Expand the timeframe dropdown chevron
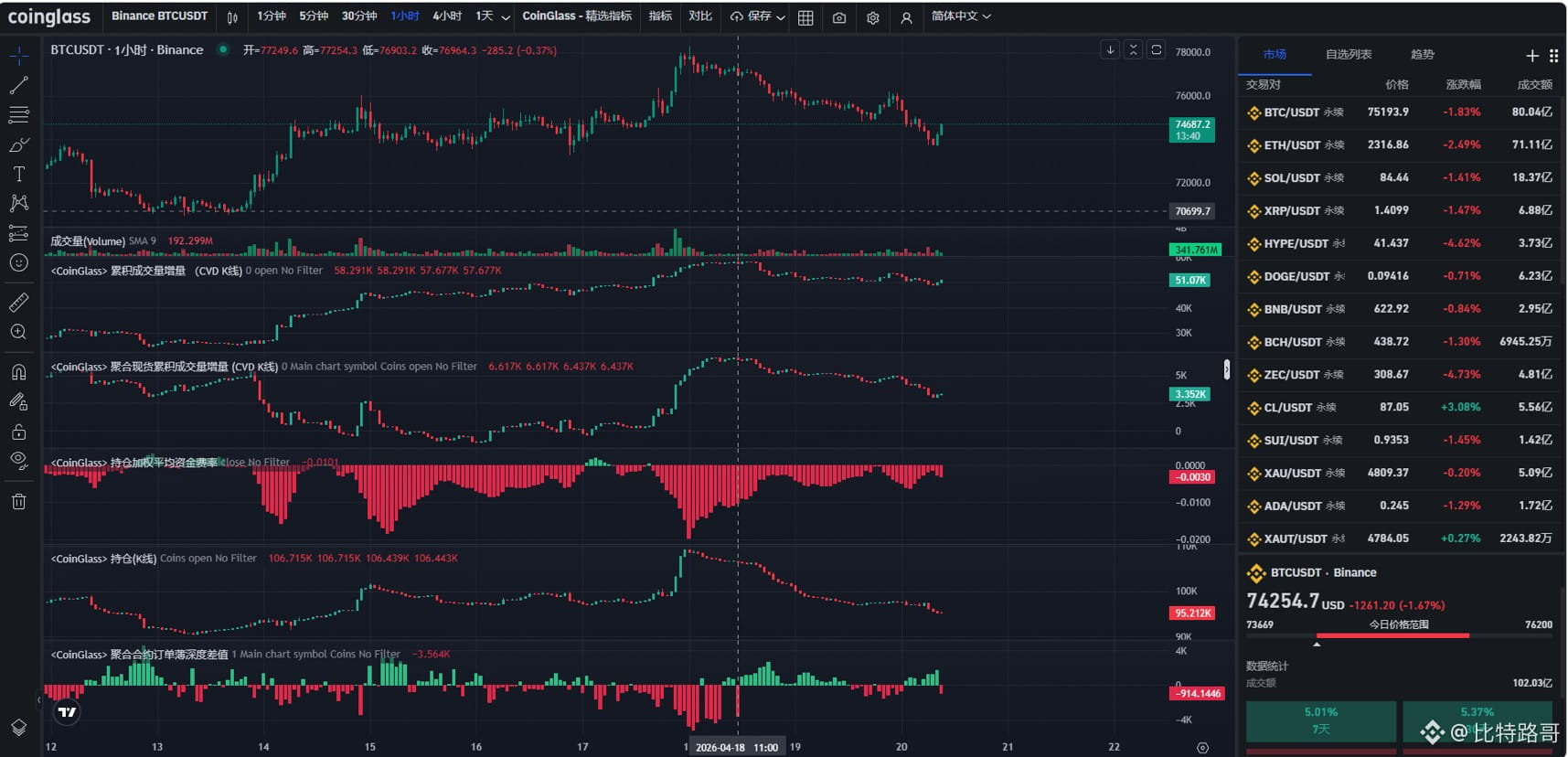The height and width of the screenshot is (757, 1568). (x=506, y=17)
